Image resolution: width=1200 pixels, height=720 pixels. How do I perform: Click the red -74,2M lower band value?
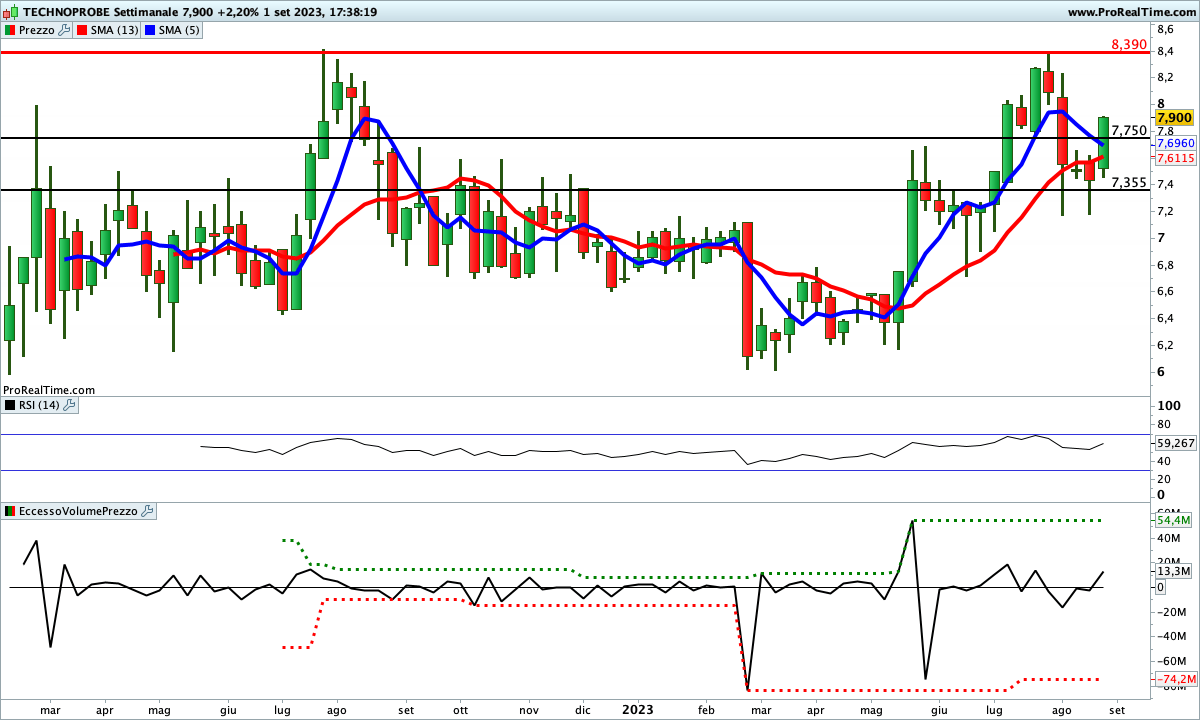(x=1173, y=680)
